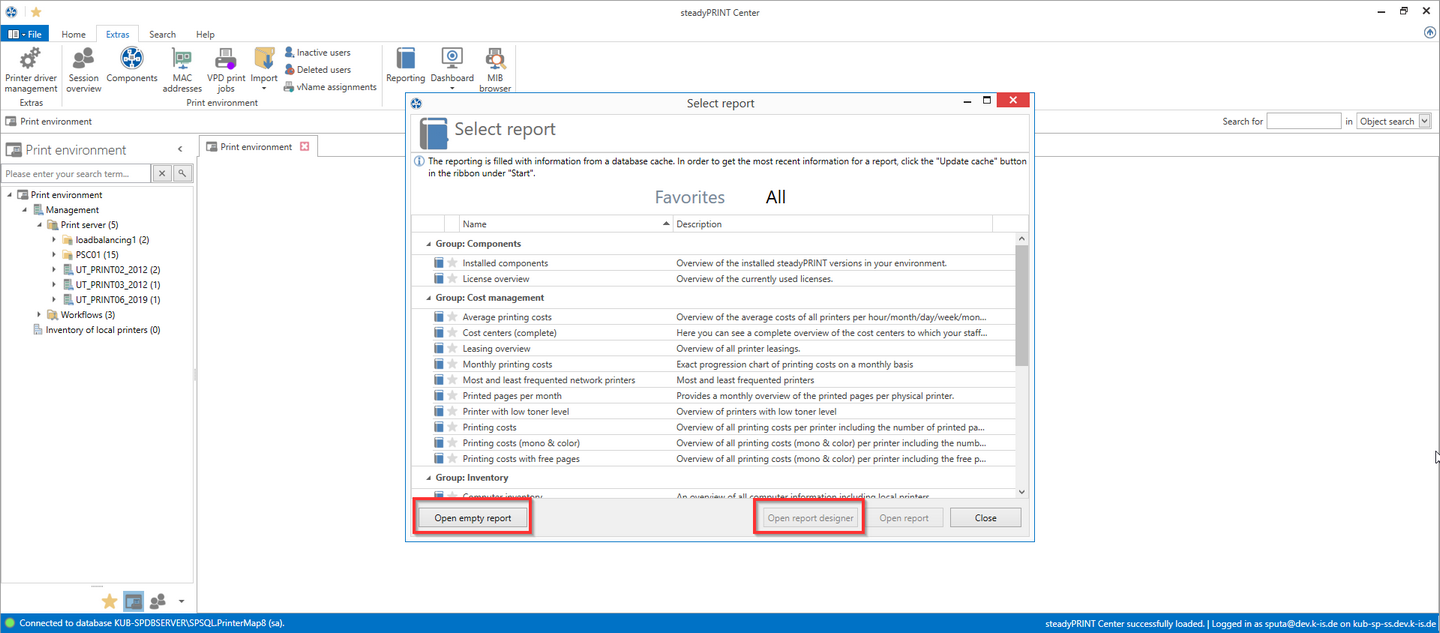Click the report icon of Printed pages per month

[438, 395]
